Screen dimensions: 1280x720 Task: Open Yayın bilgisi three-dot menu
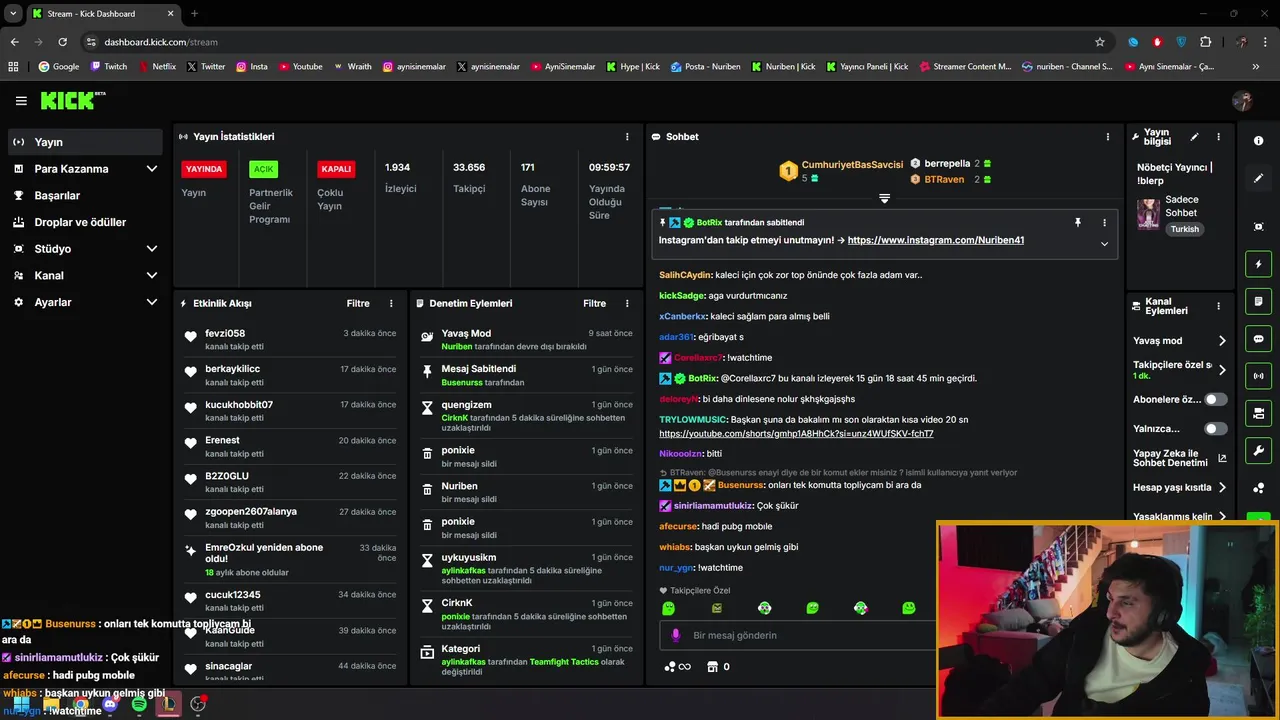(1218, 137)
